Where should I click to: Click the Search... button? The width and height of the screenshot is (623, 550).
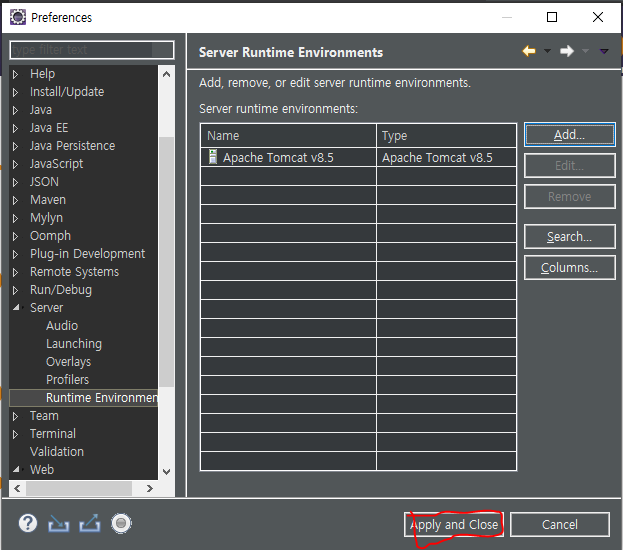(x=569, y=237)
